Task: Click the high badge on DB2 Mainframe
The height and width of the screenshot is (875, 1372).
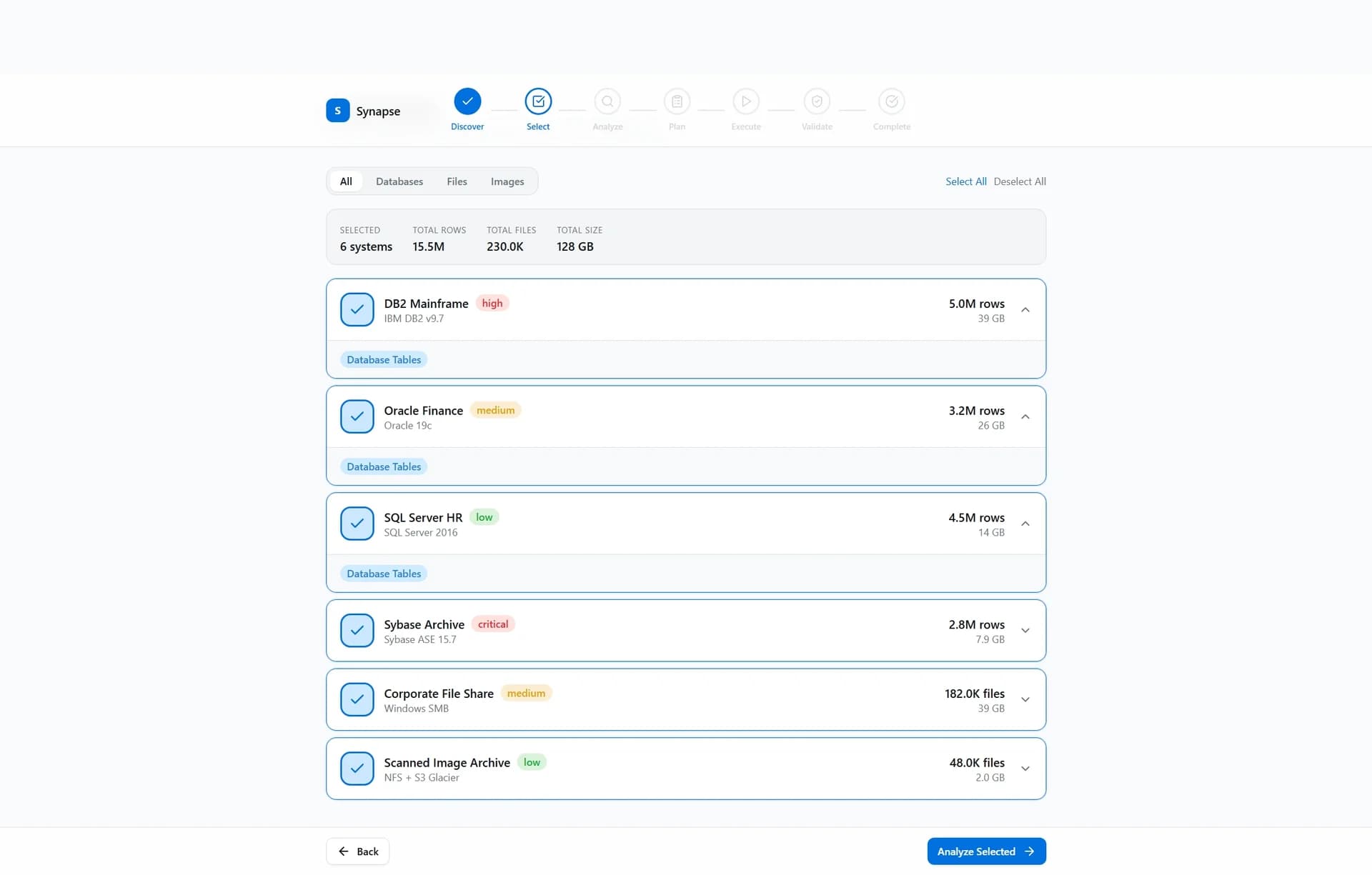Action: [492, 303]
